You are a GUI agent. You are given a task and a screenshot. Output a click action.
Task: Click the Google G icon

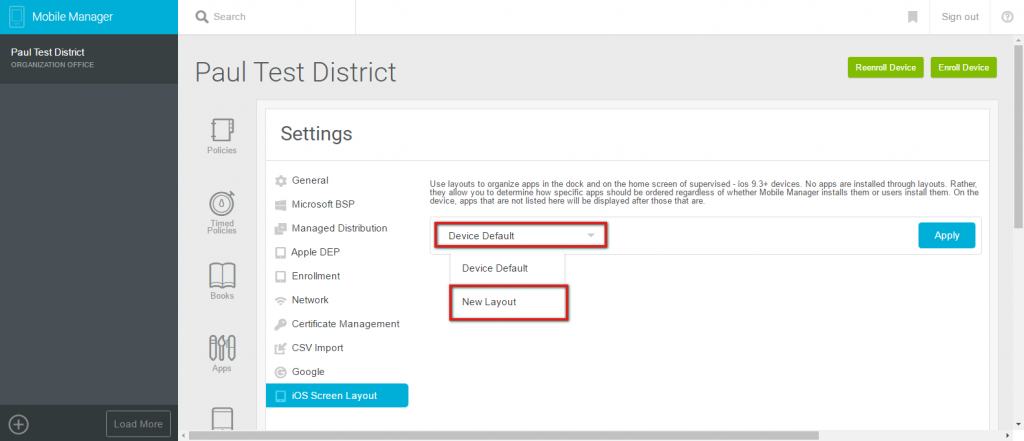pyautogui.click(x=281, y=372)
